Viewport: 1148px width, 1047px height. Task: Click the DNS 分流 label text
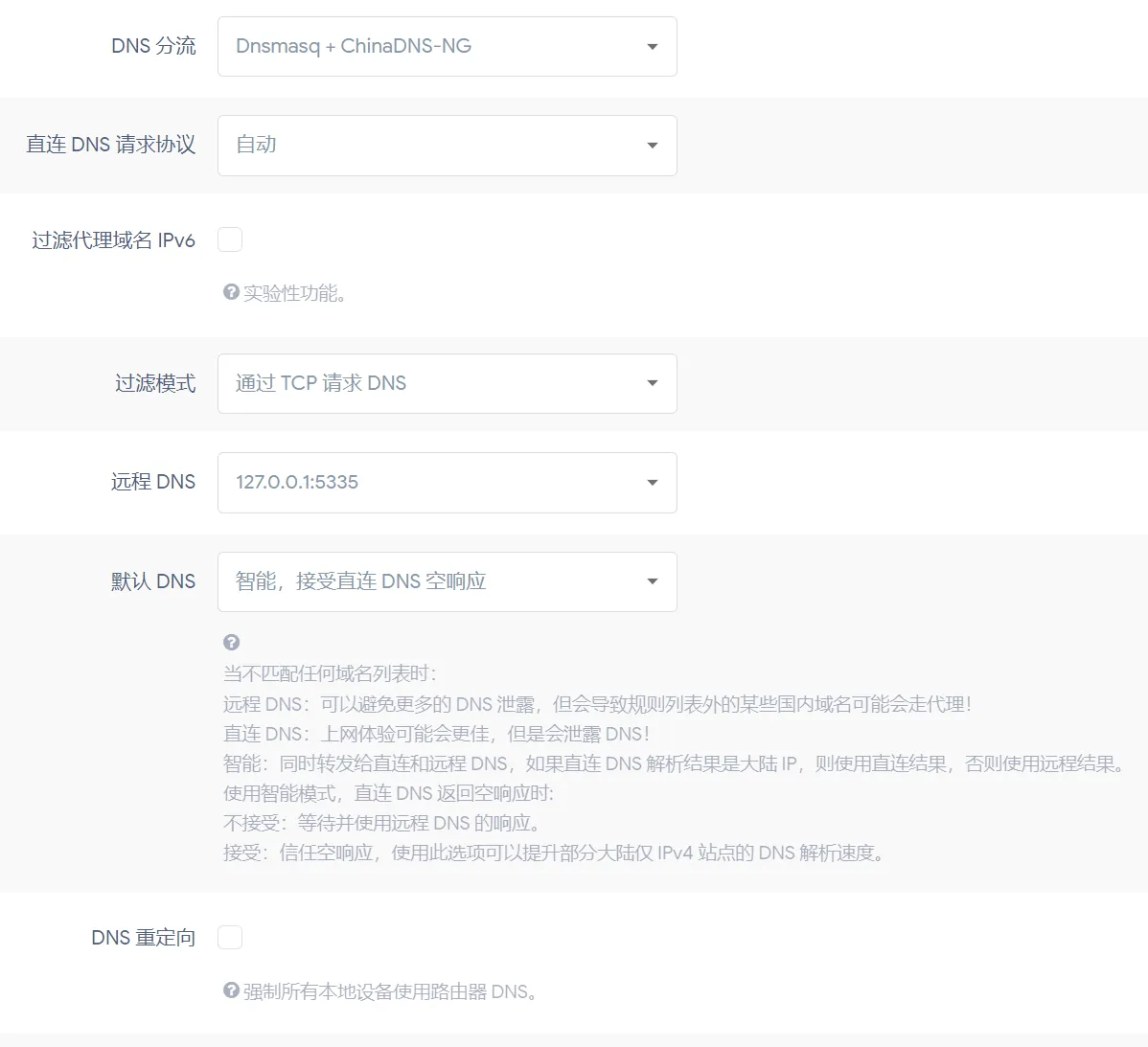point(153,46)
